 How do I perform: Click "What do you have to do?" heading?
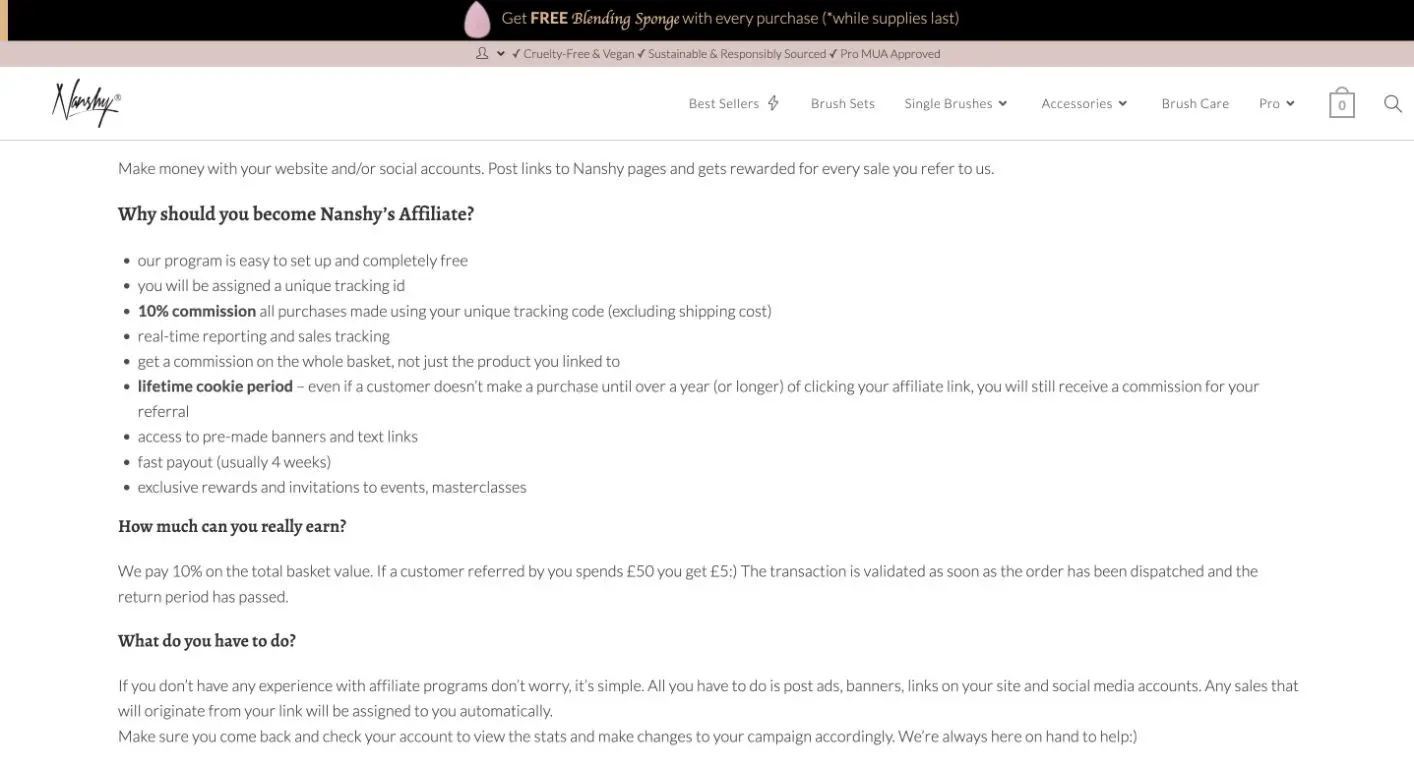[207, 641]
